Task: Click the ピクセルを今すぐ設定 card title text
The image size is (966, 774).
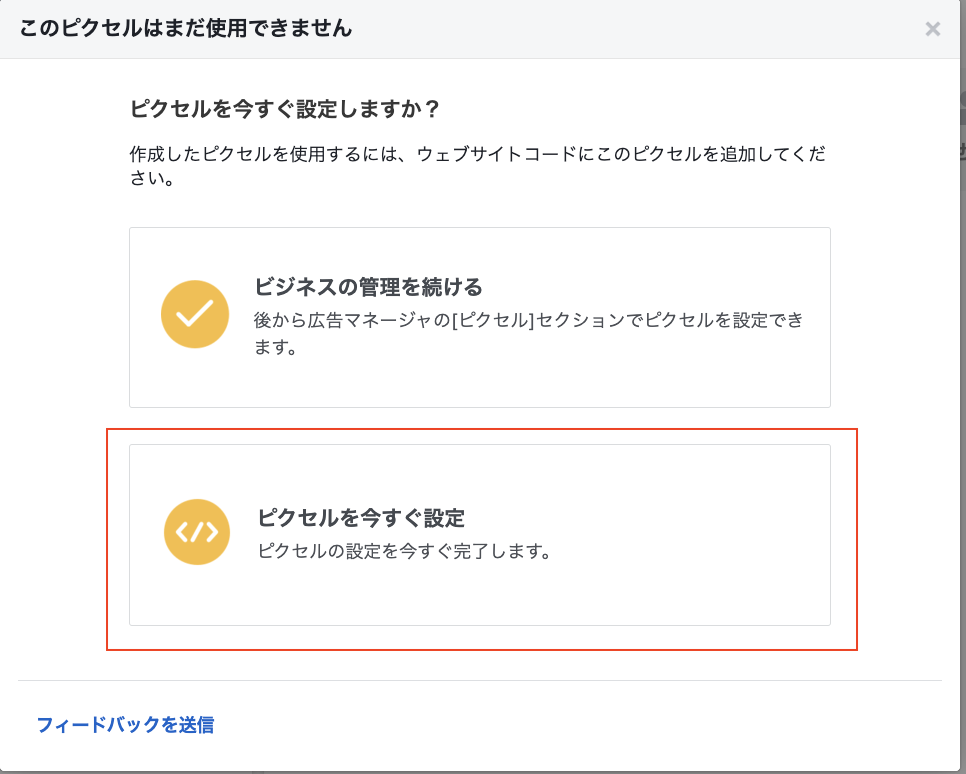Action: click(361, 518)
